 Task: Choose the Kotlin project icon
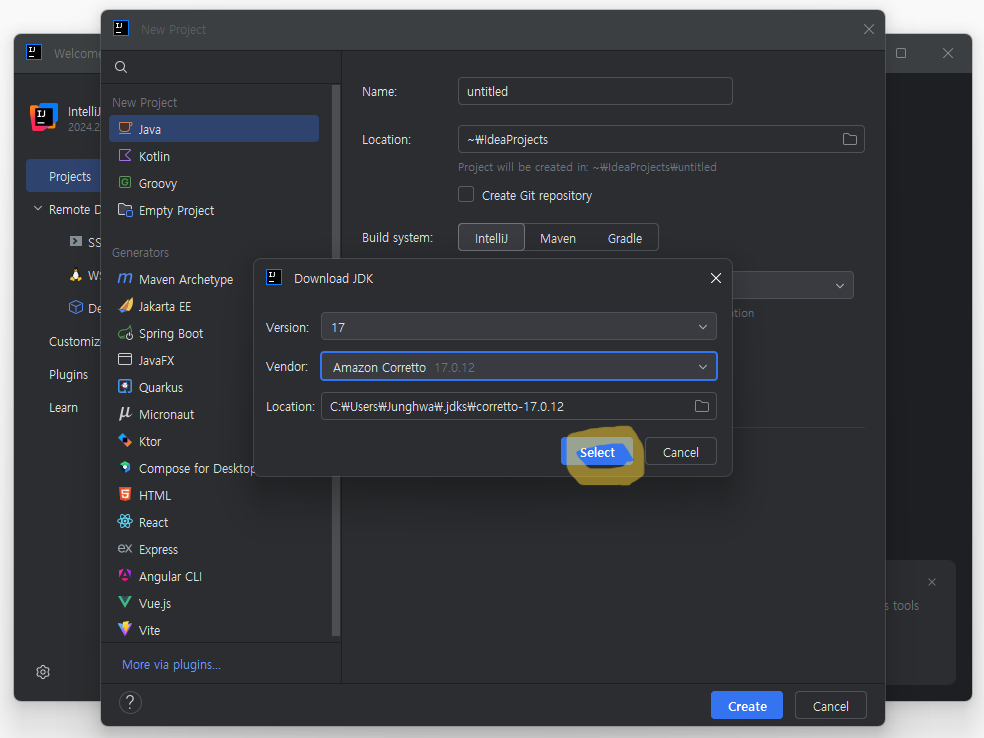click(x=125, y=156)
